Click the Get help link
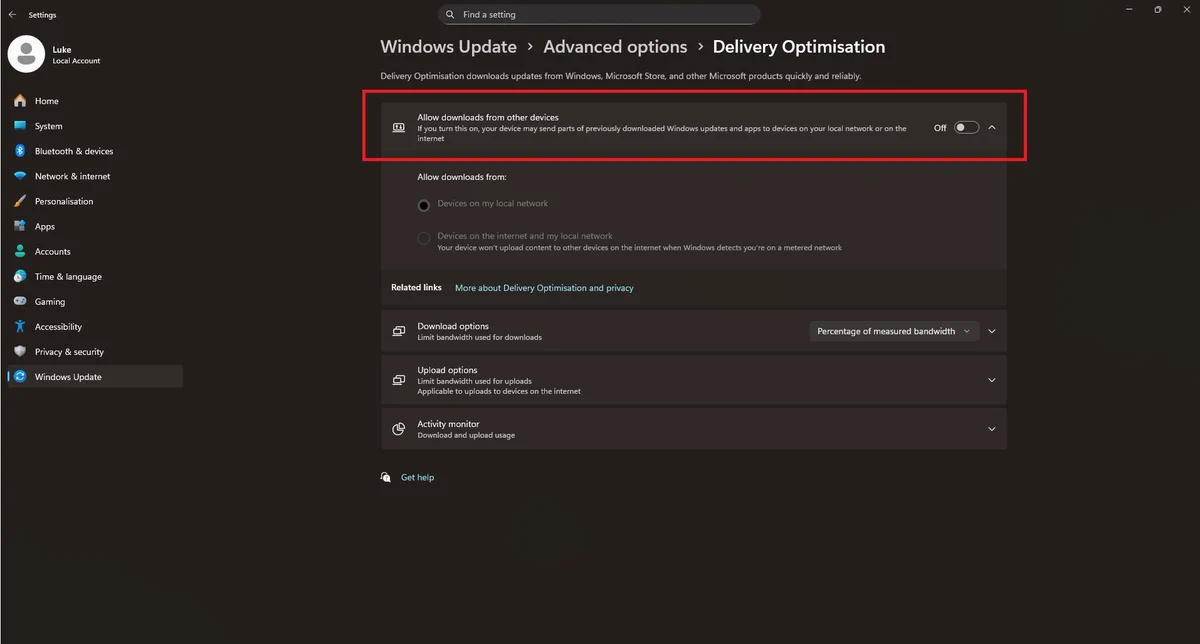Image resolution: width=1200 pixels, height=644 pixels. (x=417, y=477)
